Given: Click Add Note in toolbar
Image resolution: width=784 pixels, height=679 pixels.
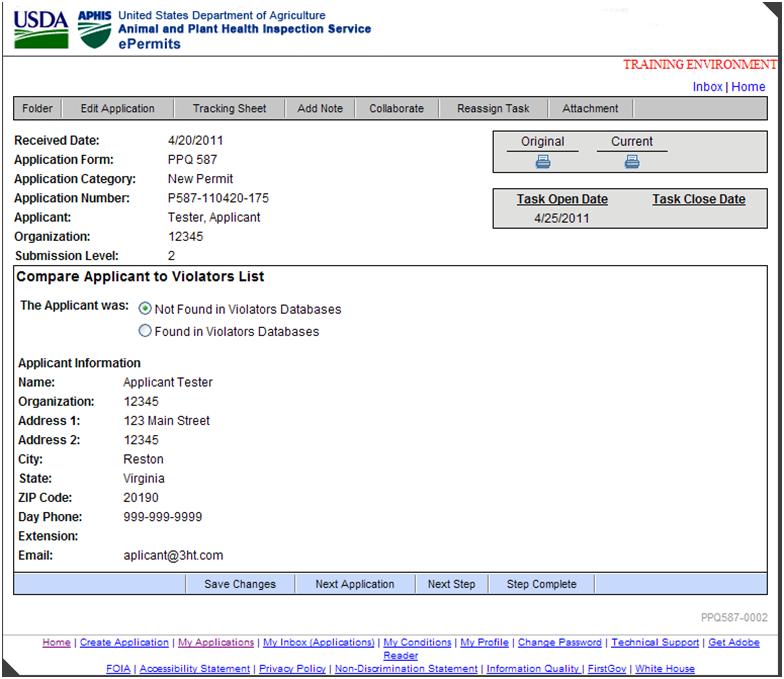Looking at the screenshot, I should 320,108.
